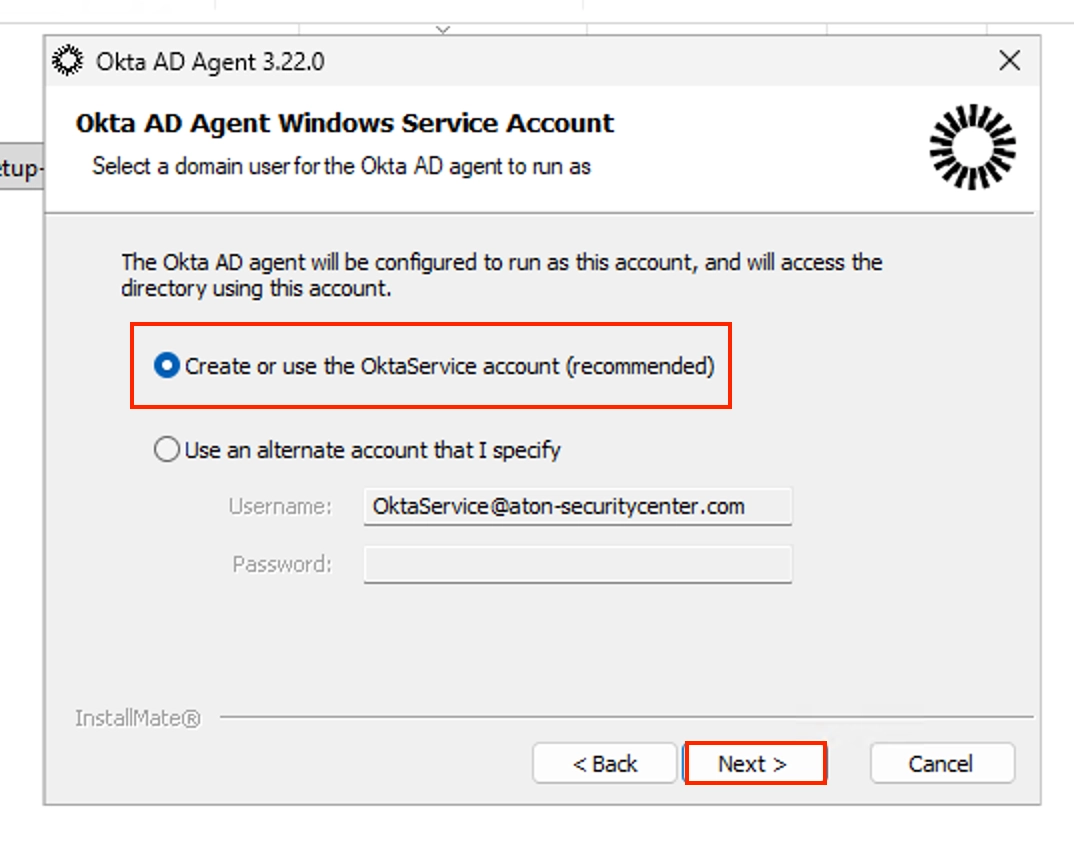The image size is (1074, 842).
Task: Click the title text Okta AD Agent 3.22.0
Action: point(210,62)
